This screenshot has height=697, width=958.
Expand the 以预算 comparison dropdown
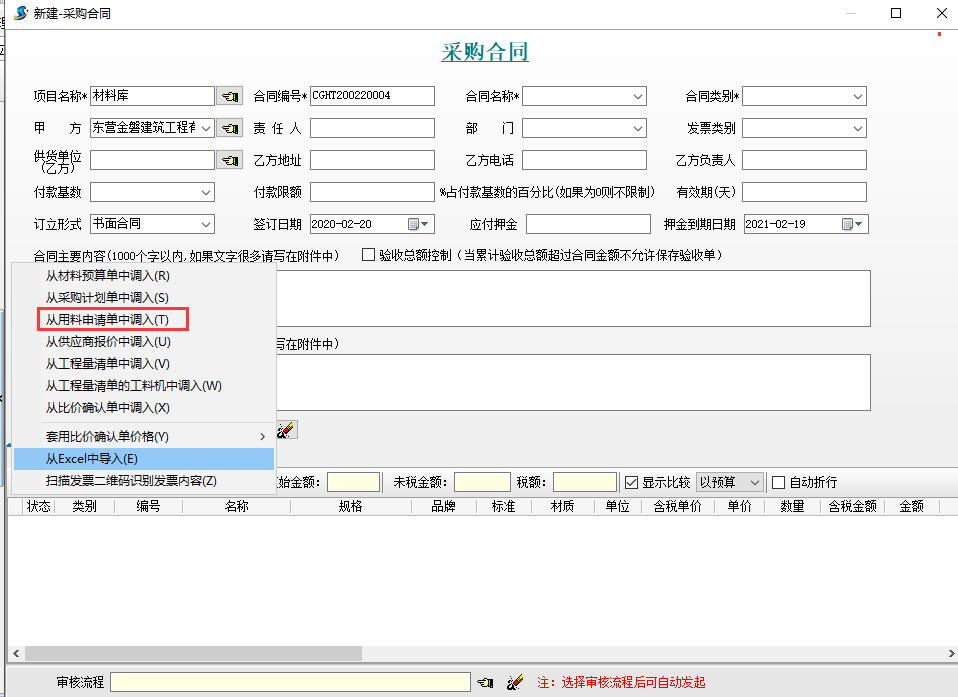point(754,482)
